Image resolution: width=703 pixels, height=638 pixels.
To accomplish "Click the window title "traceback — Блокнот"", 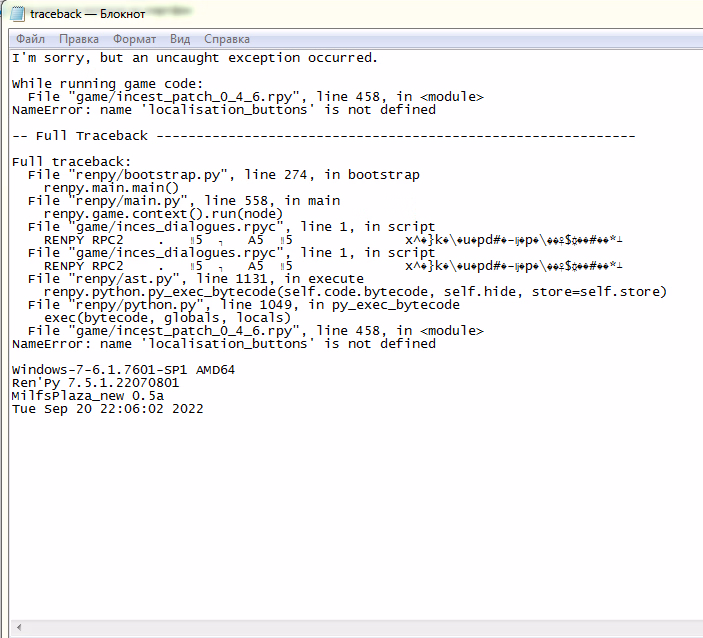I will tap(87, 14).
